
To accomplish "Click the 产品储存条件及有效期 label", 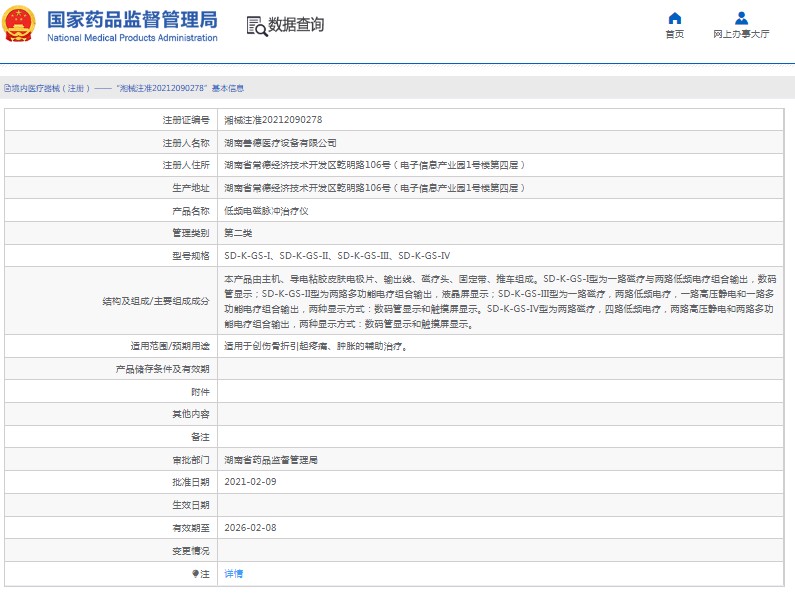I will (162, 369).
